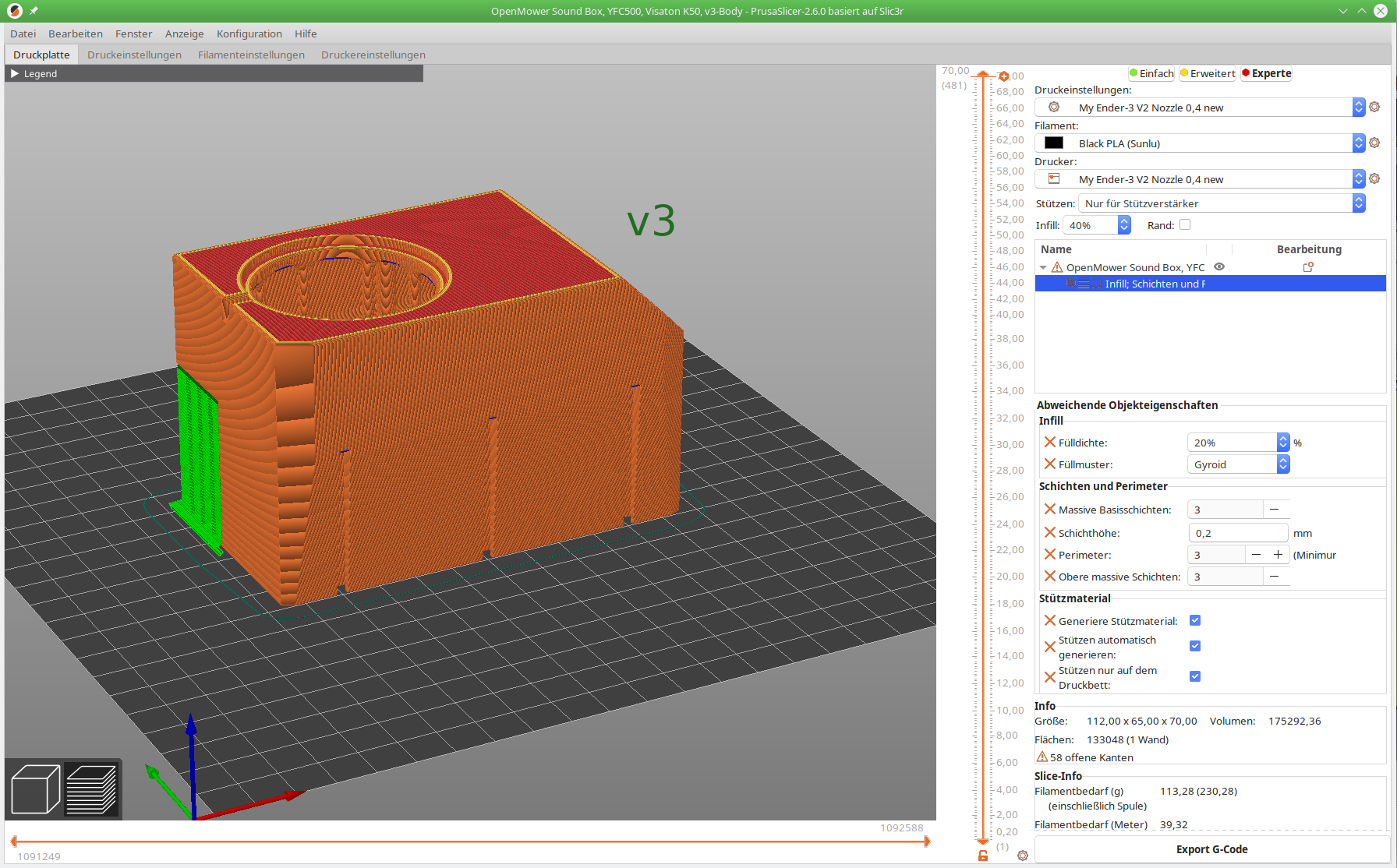Toggle visibility eye of OpenMower Sound Box
1397x868 pixels.
(1219, 266)
